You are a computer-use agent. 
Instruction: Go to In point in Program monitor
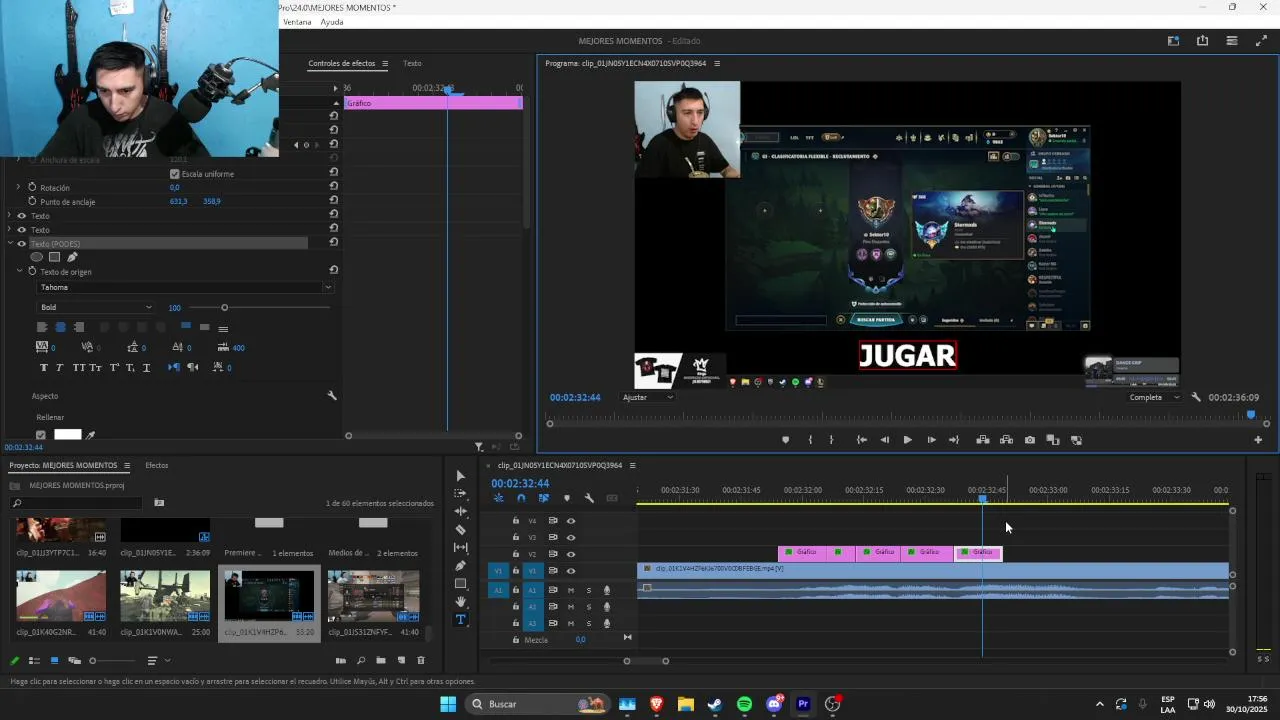861,440
